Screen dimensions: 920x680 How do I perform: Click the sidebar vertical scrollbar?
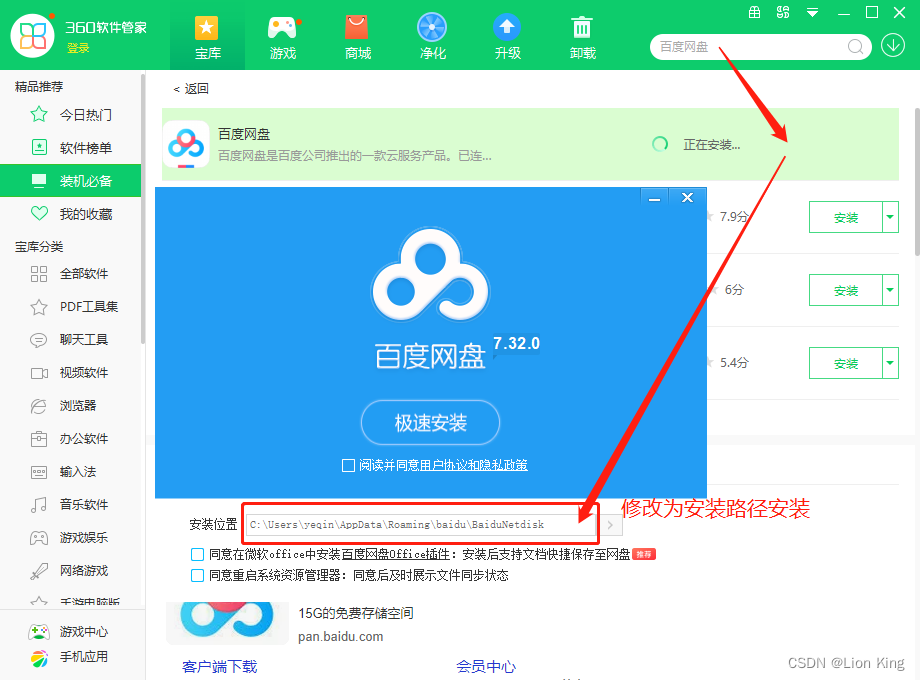tap(143, 208)
